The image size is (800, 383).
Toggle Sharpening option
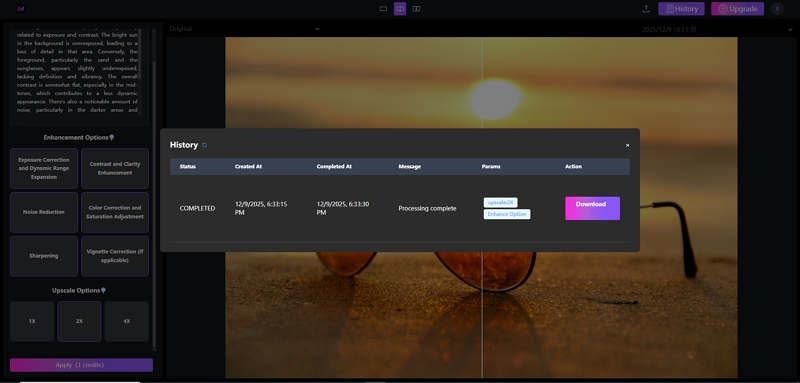44,256
